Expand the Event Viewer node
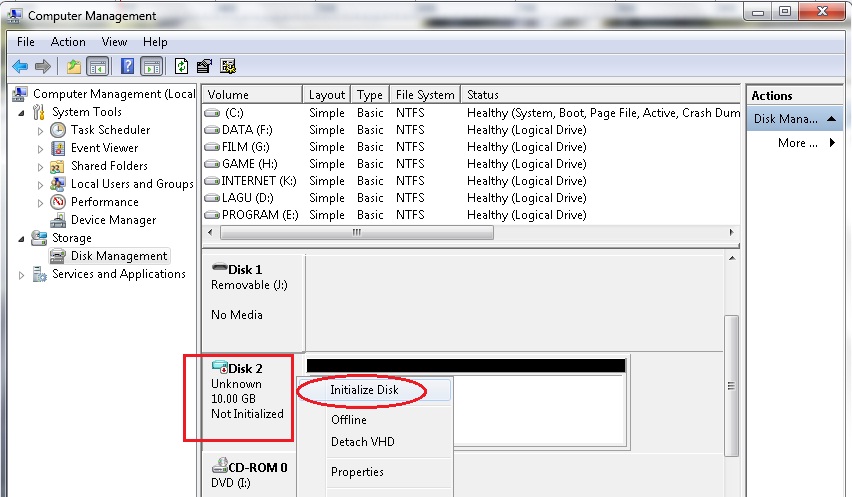852x497 pixels. 40,149
